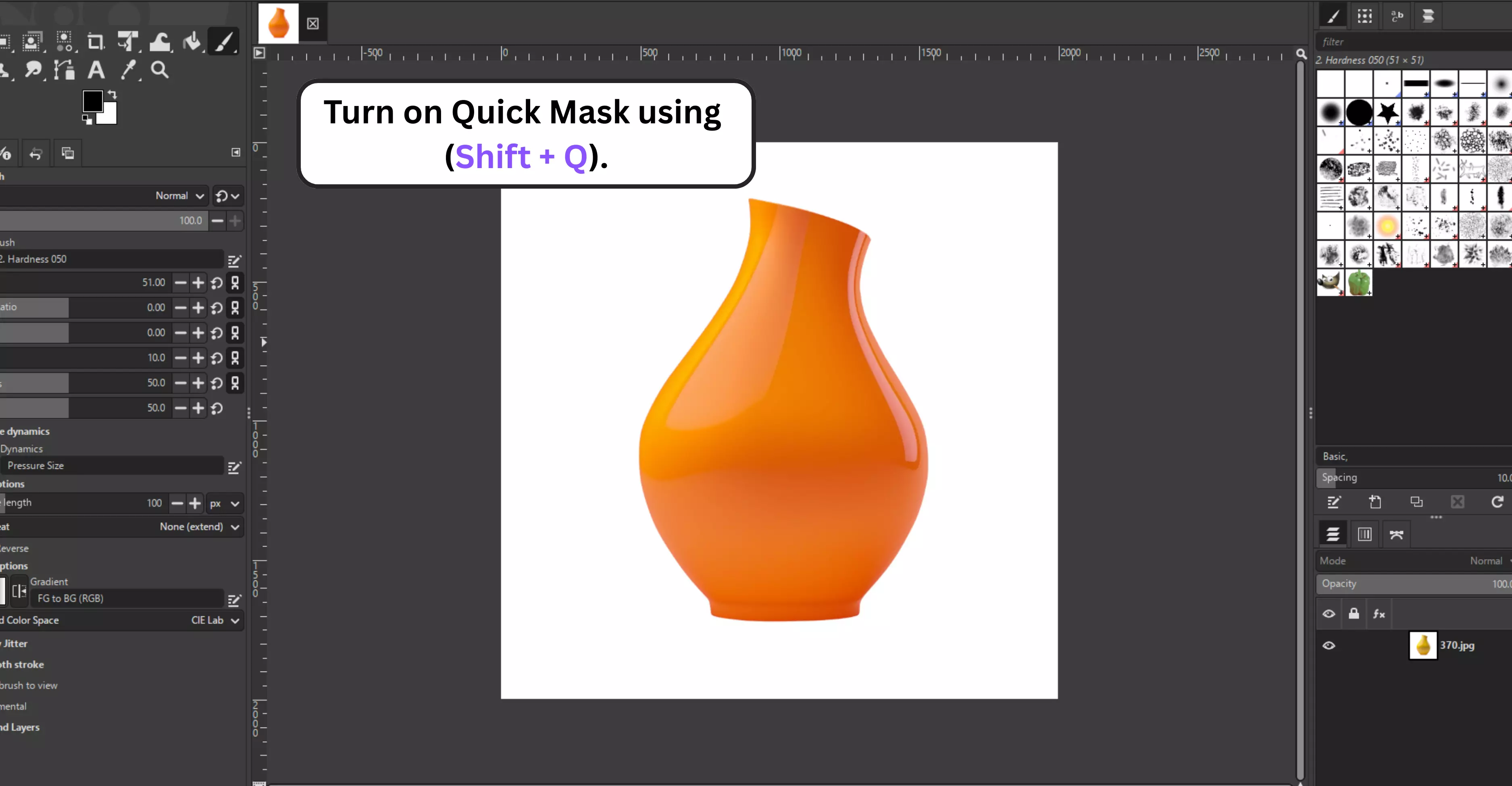1512x786 pixels.
Task: Decrease fade length 100 with minus button
Action: (x=177, y=503)
